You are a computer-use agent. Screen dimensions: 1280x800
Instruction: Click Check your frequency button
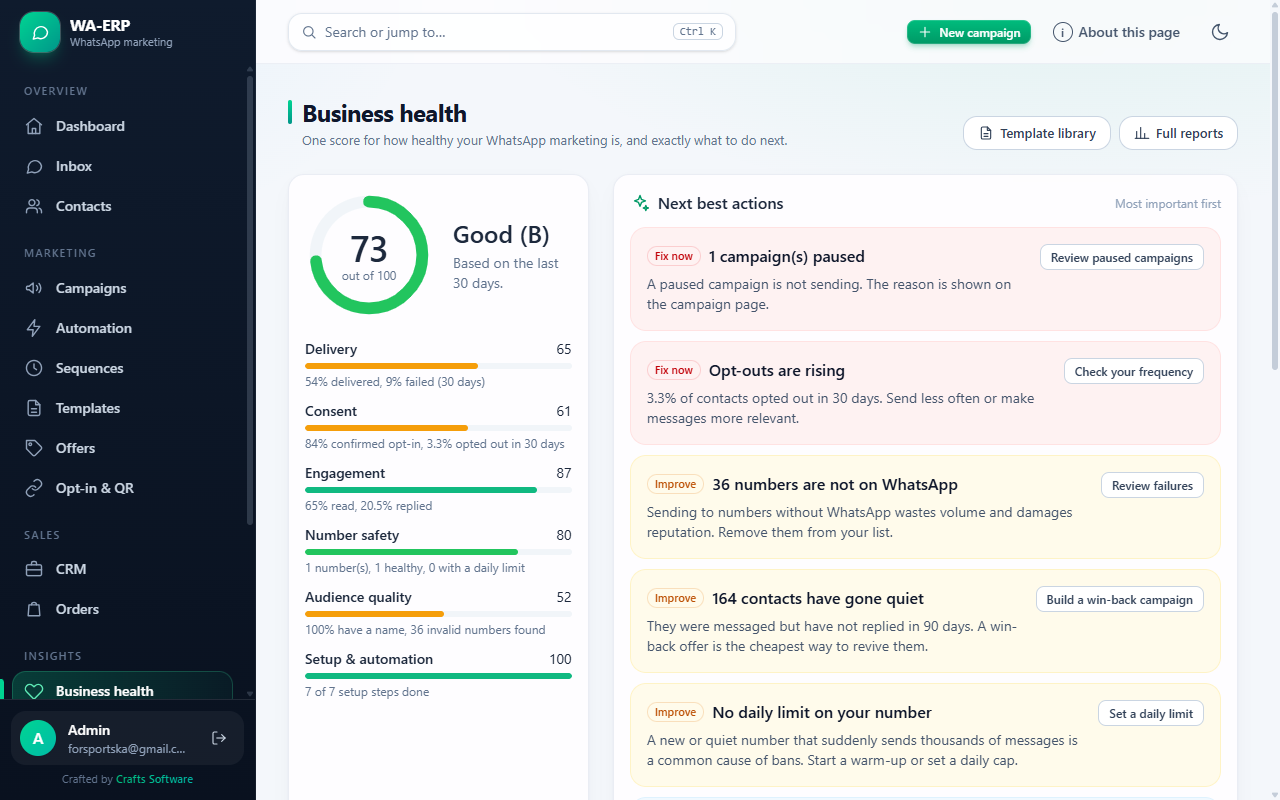click(x=1134, y=371)
